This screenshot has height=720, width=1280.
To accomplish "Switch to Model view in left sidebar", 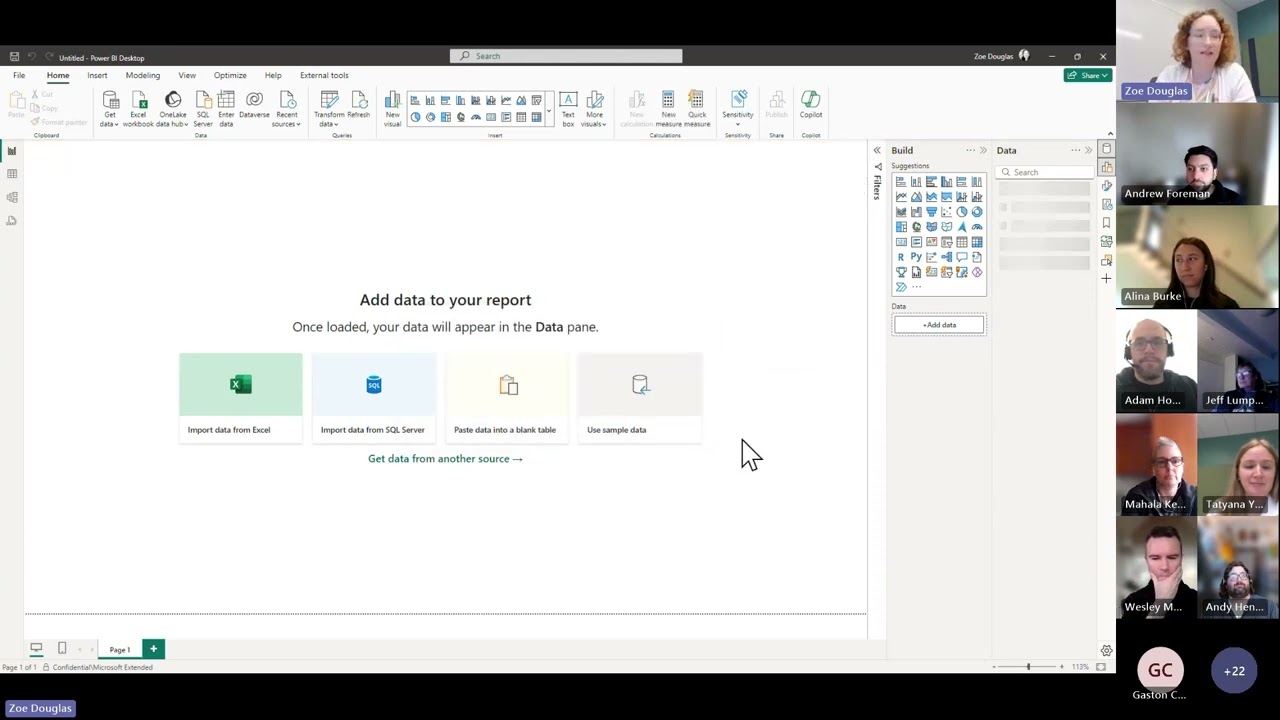I will pos(12,197).
